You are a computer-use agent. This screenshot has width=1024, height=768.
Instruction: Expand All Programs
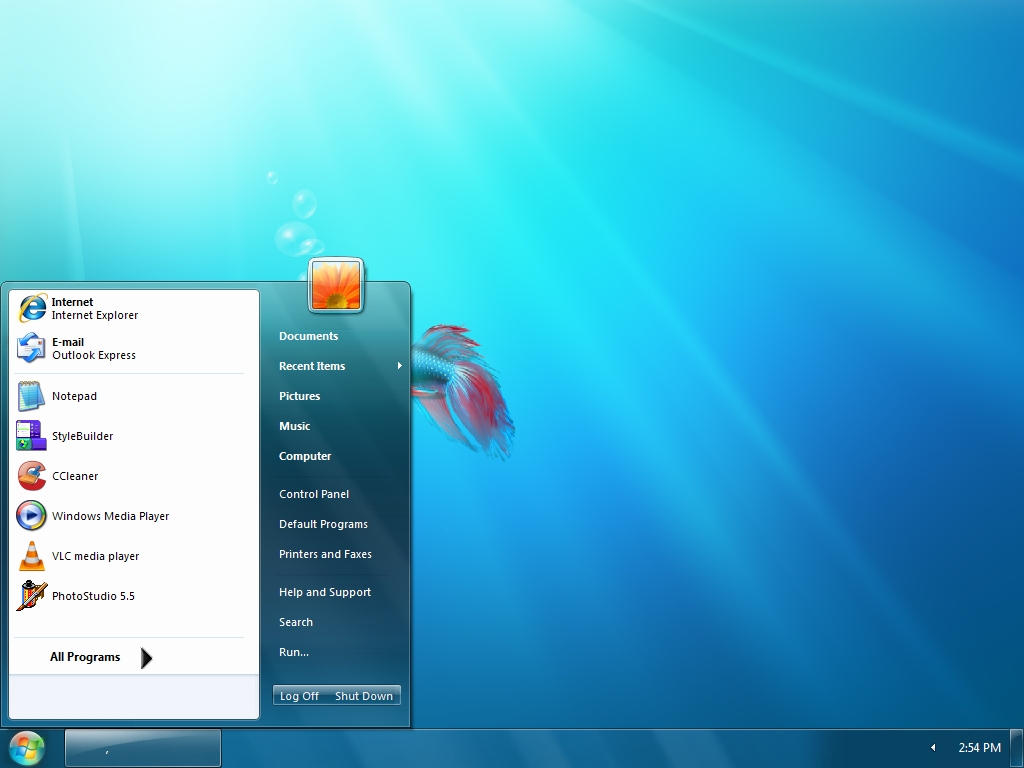[85, 657]
